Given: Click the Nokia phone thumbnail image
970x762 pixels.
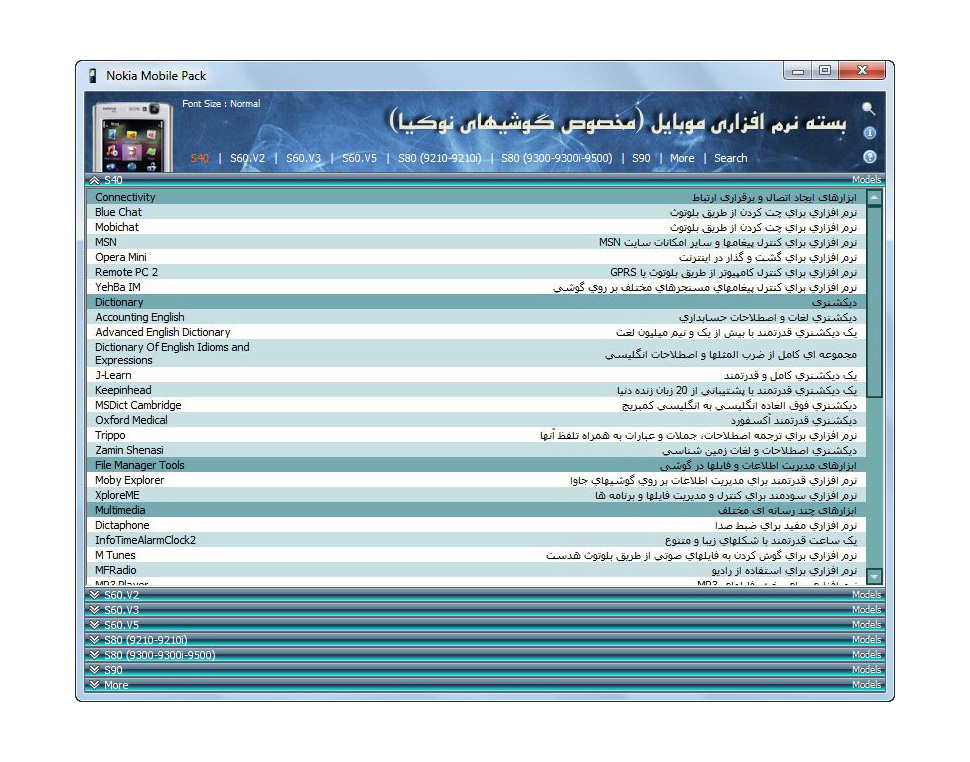Looking at the screenshot, I should click(x=132, y=137).
